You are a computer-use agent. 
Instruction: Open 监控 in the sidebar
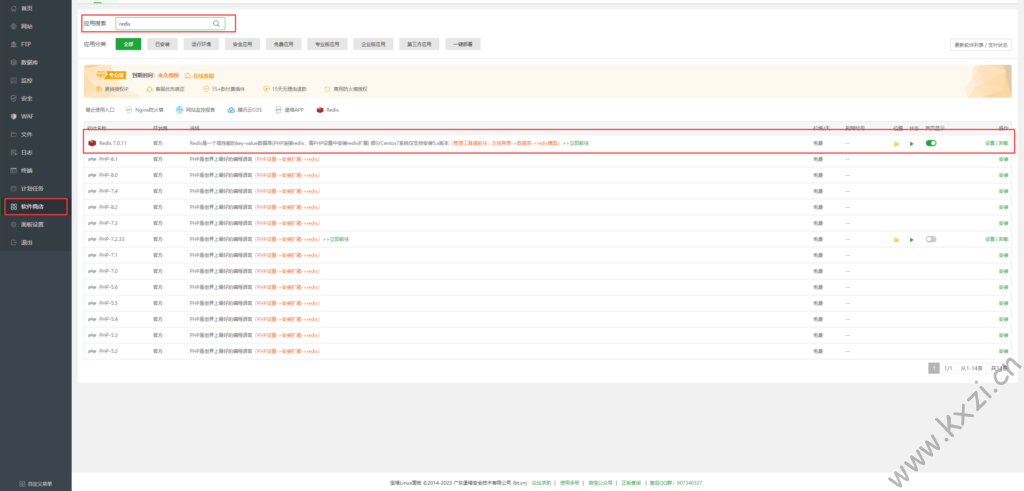(26, 80)
